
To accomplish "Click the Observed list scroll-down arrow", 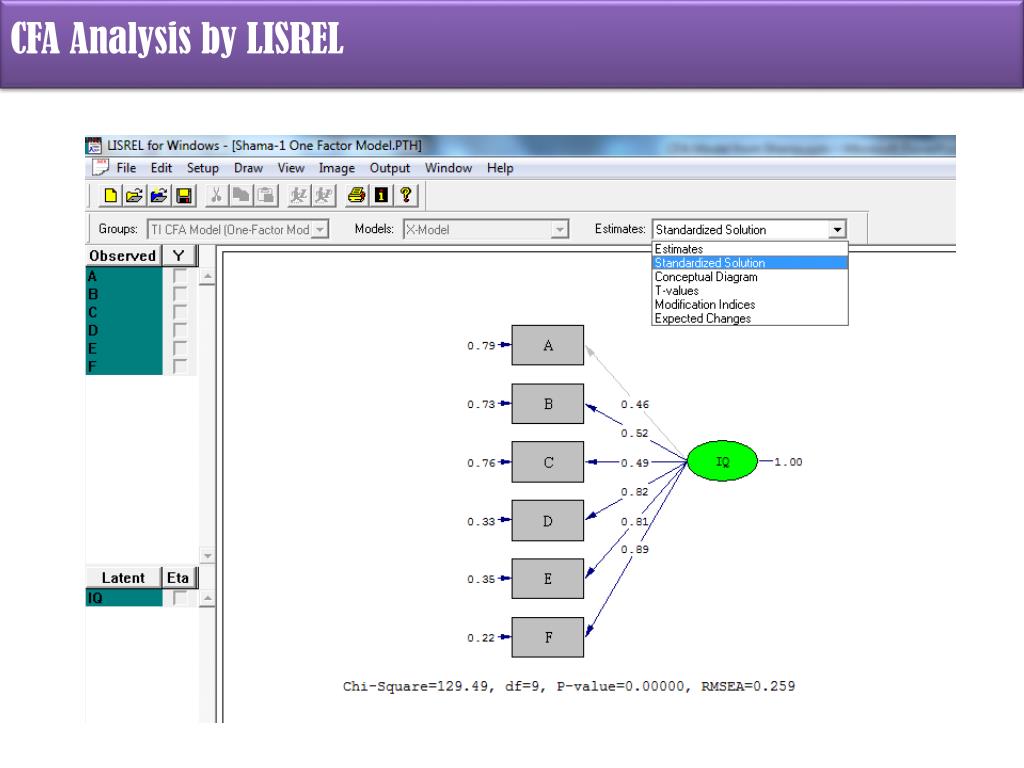I will (207, 556).
